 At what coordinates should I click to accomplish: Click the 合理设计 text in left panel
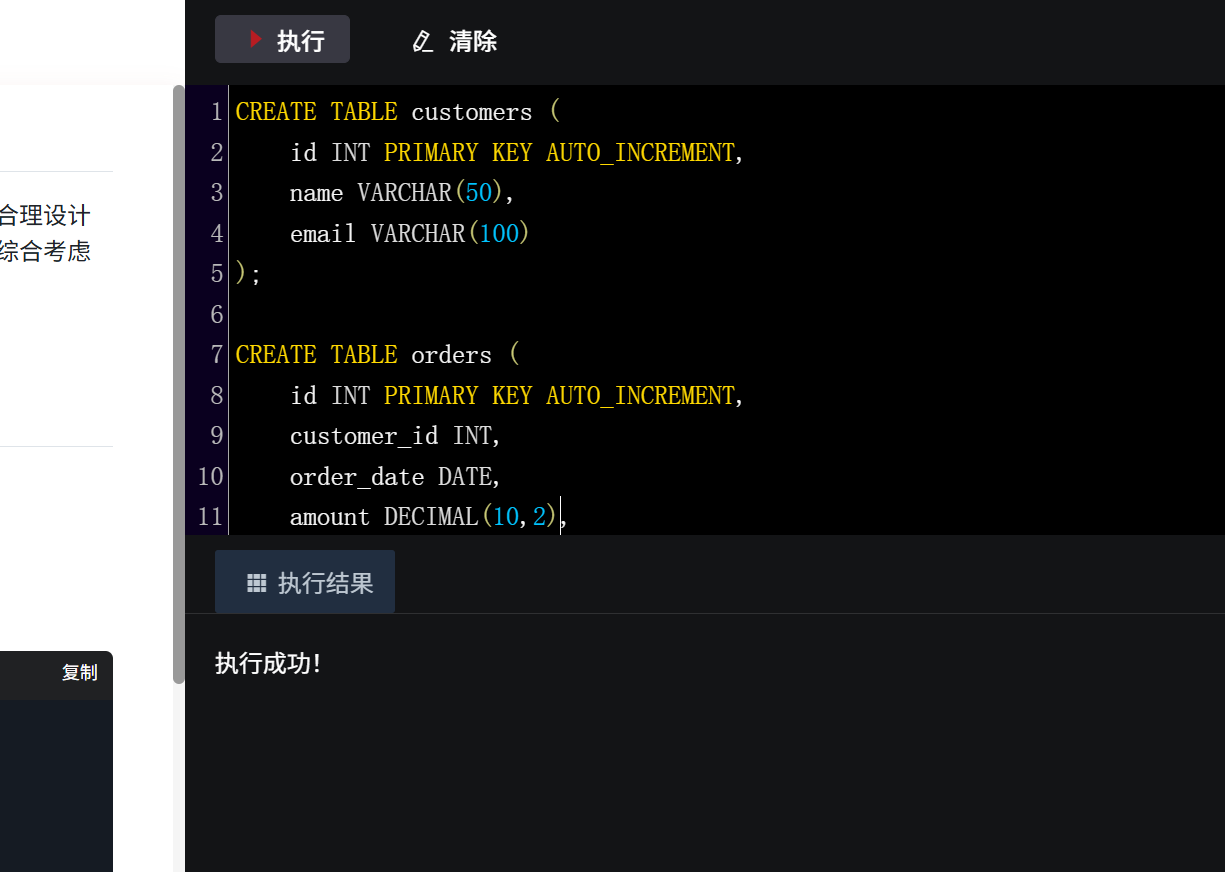(45, 215)
